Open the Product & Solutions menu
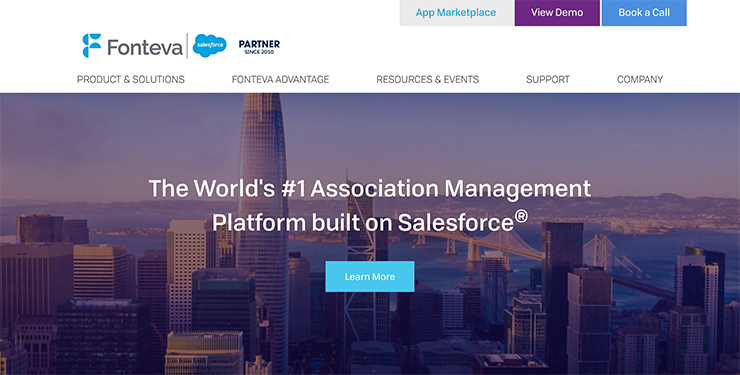Viewport: 740px width, 375px height. pyautogui.click(x=131, y=79)
